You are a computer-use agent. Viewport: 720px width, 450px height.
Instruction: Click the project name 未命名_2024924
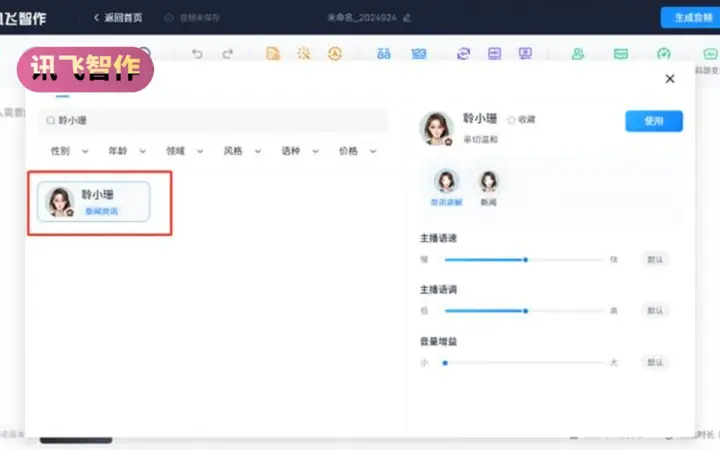(362, 18)
